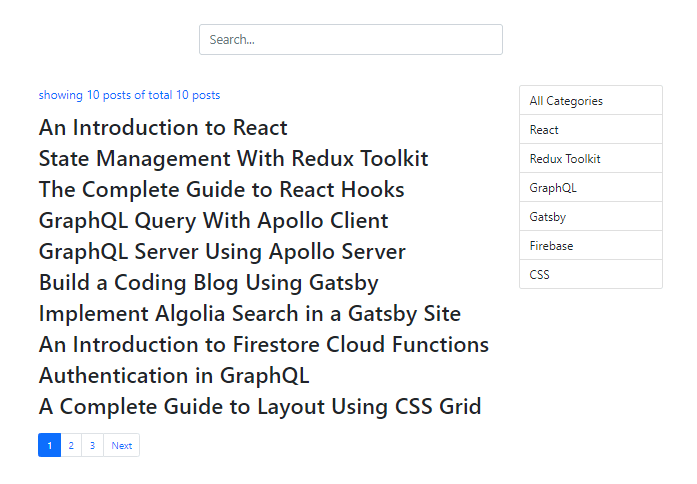Choose the GraphQL category

click(x=590, y=188)
